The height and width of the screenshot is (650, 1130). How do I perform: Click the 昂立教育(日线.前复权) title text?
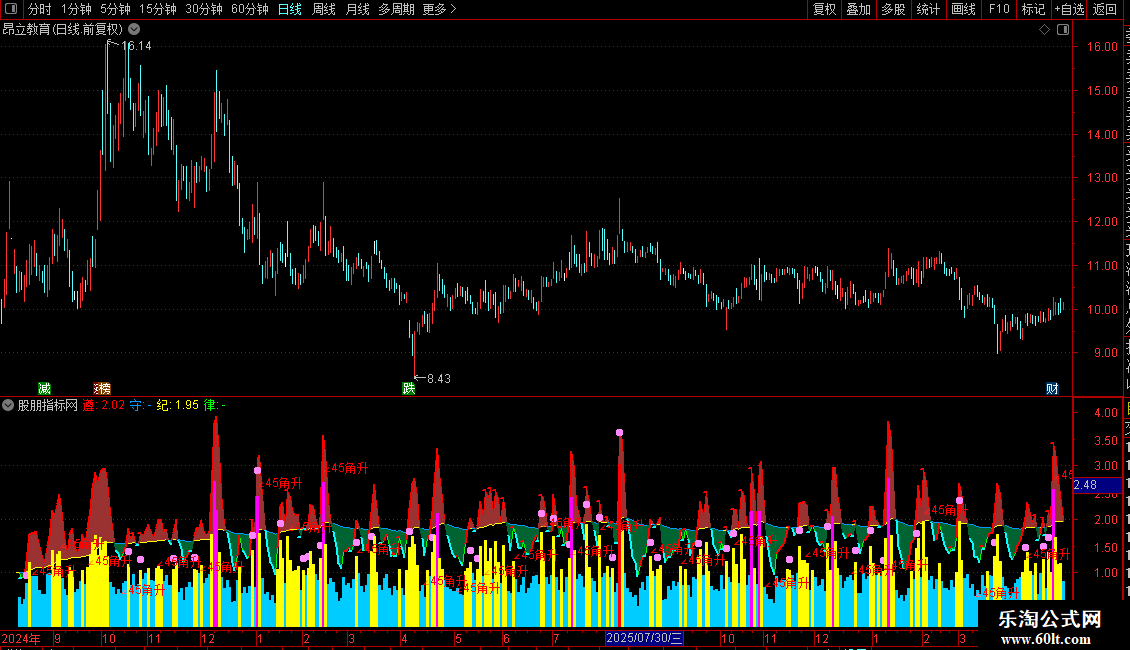tap(63, 30)
